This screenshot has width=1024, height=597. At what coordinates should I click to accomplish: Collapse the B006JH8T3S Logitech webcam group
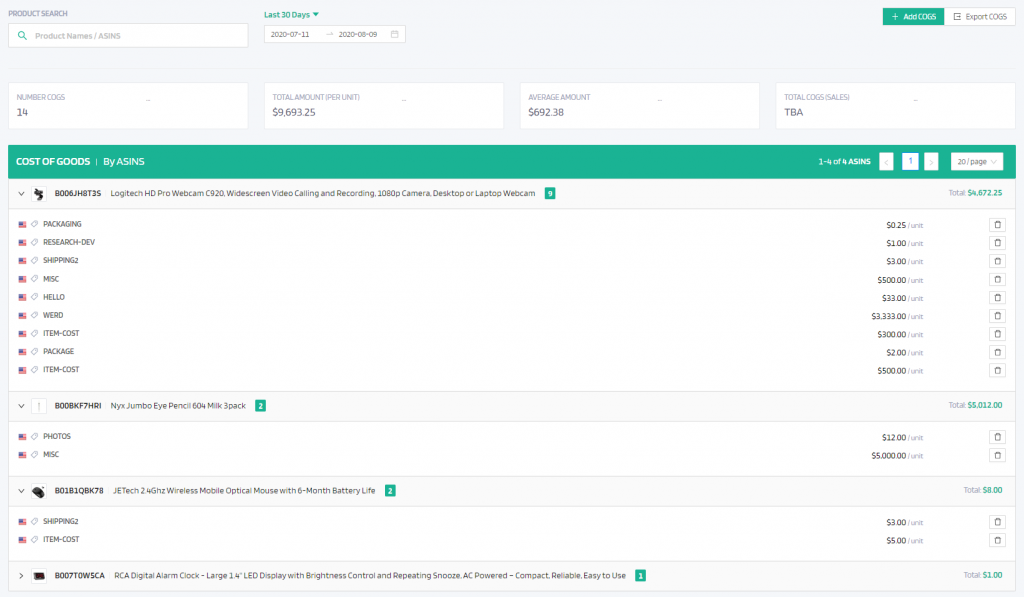tap(21, 194)
